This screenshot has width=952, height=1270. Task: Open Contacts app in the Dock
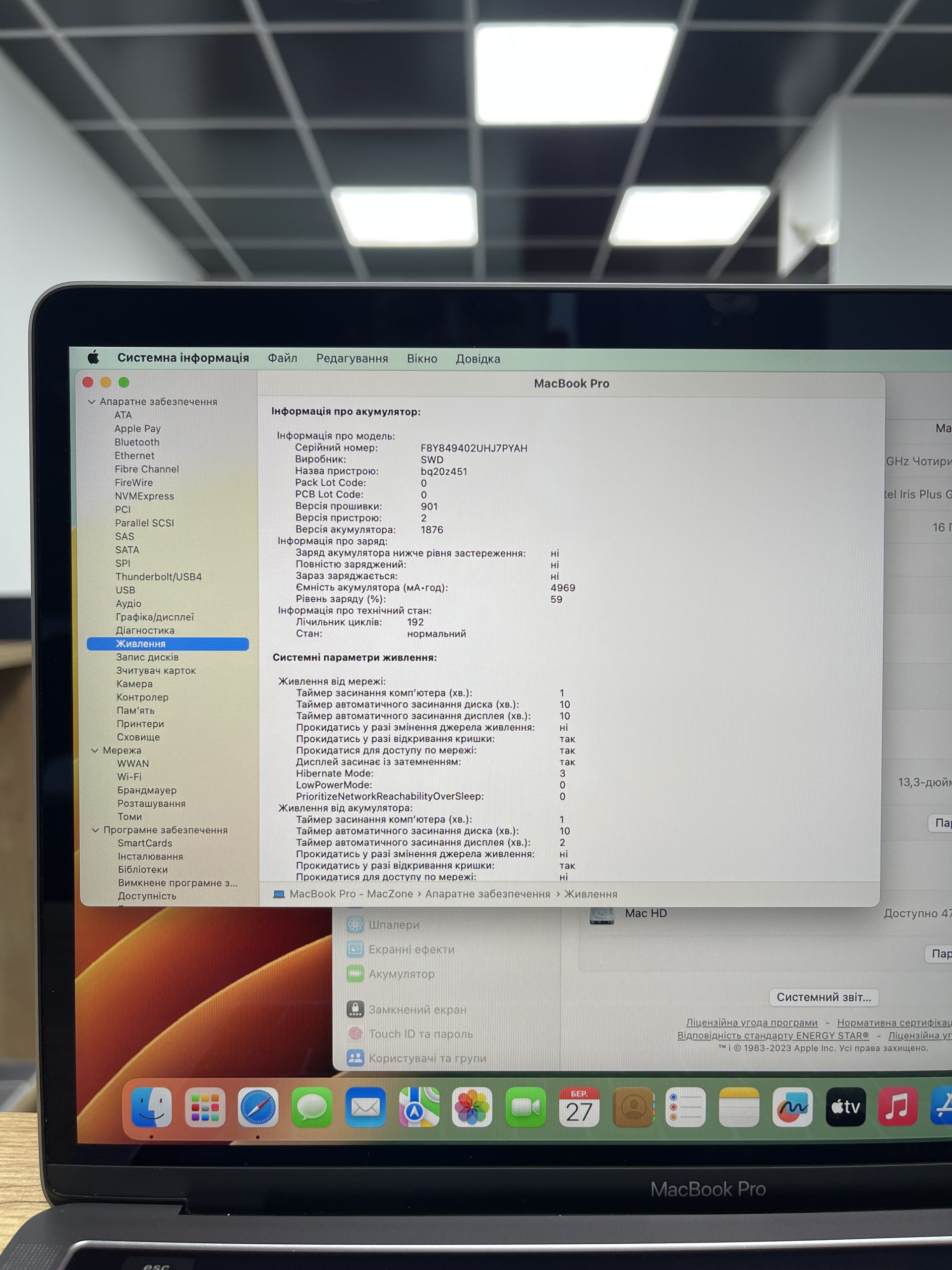pos(632,1106)
